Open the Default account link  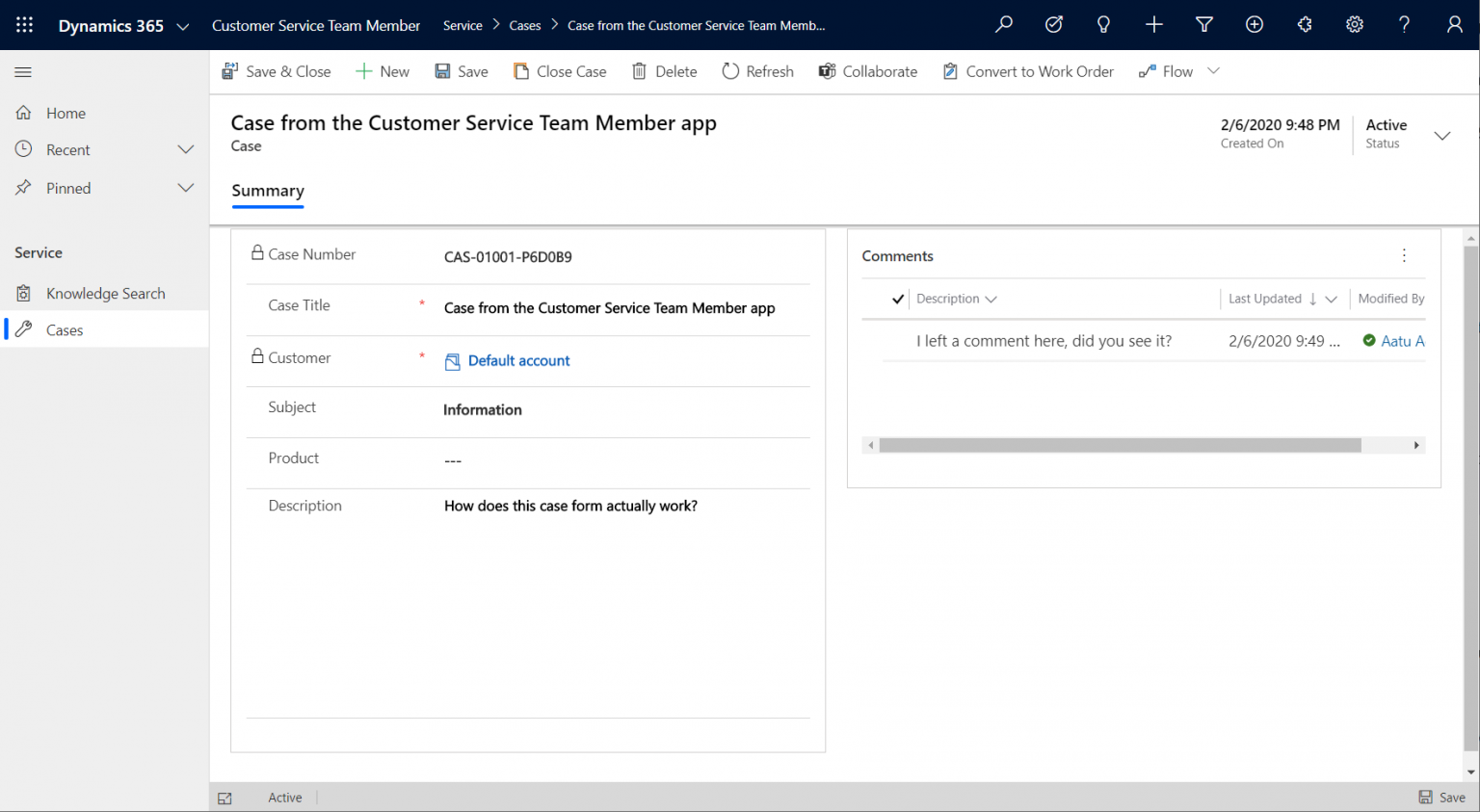[518, 360]
